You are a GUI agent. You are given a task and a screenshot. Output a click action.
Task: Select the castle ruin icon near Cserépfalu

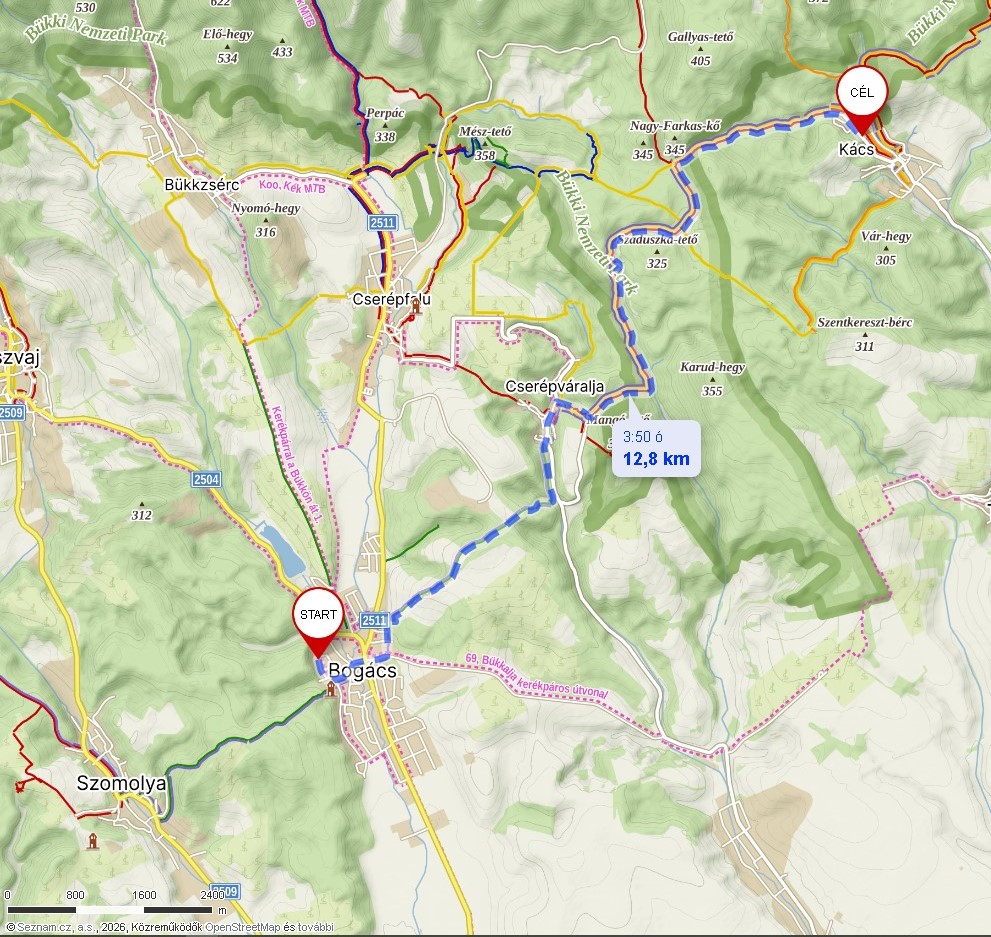click(x=416, y=307)
